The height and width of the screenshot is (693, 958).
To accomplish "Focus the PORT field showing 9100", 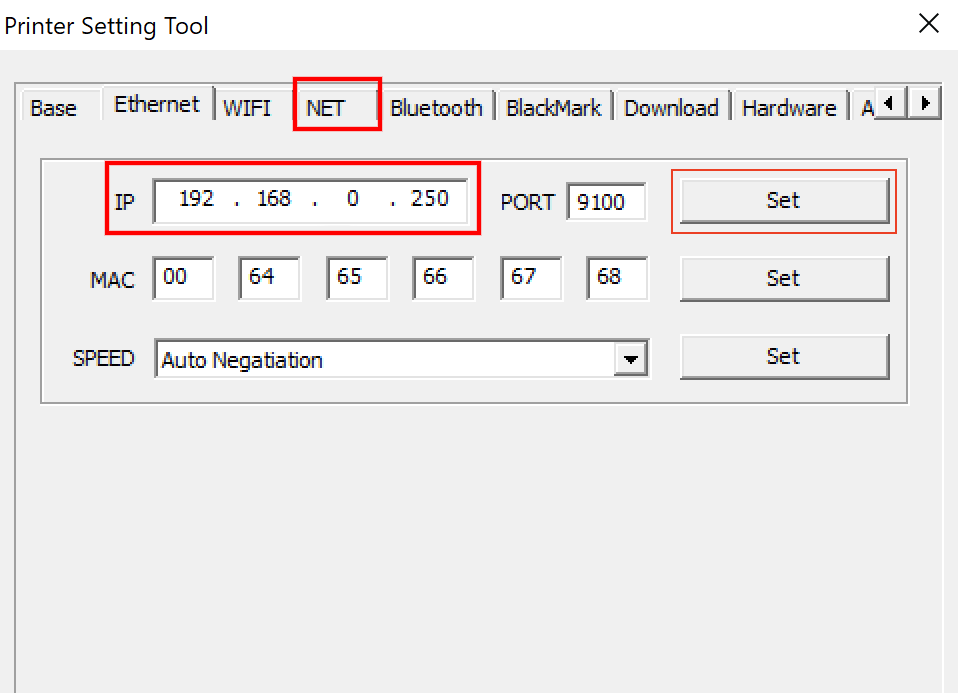I will pyautogui.click(x=606, y=202).
